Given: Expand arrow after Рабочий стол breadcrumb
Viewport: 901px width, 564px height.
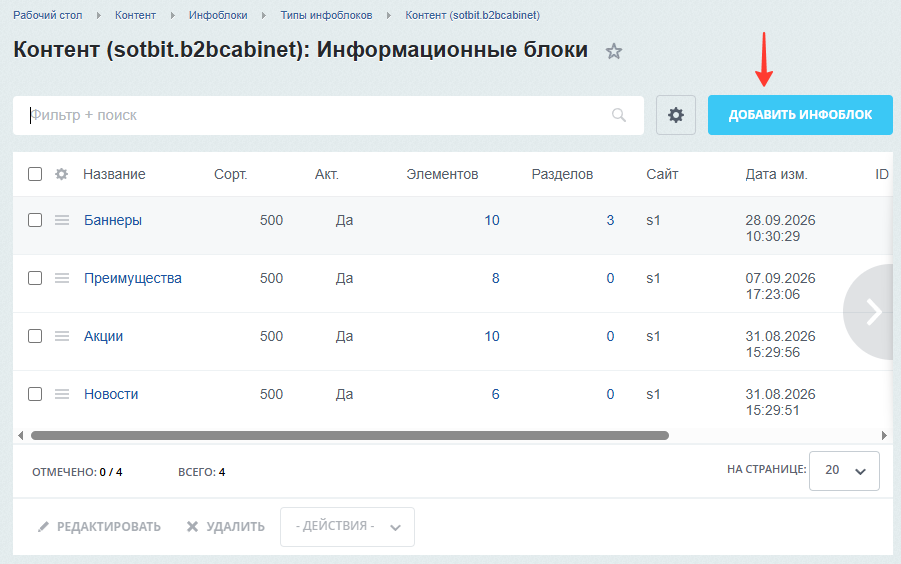Looking at the screenshot, I should pyautogui.click(x=99, y=16).
